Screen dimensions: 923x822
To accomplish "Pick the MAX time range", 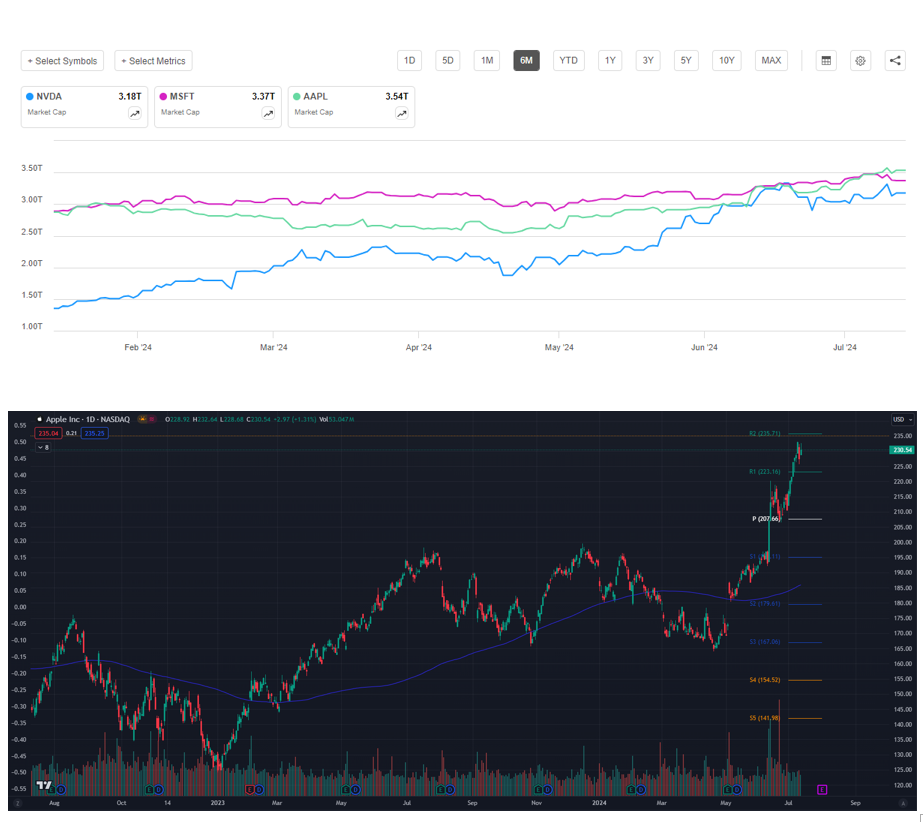I will point(771,61).
